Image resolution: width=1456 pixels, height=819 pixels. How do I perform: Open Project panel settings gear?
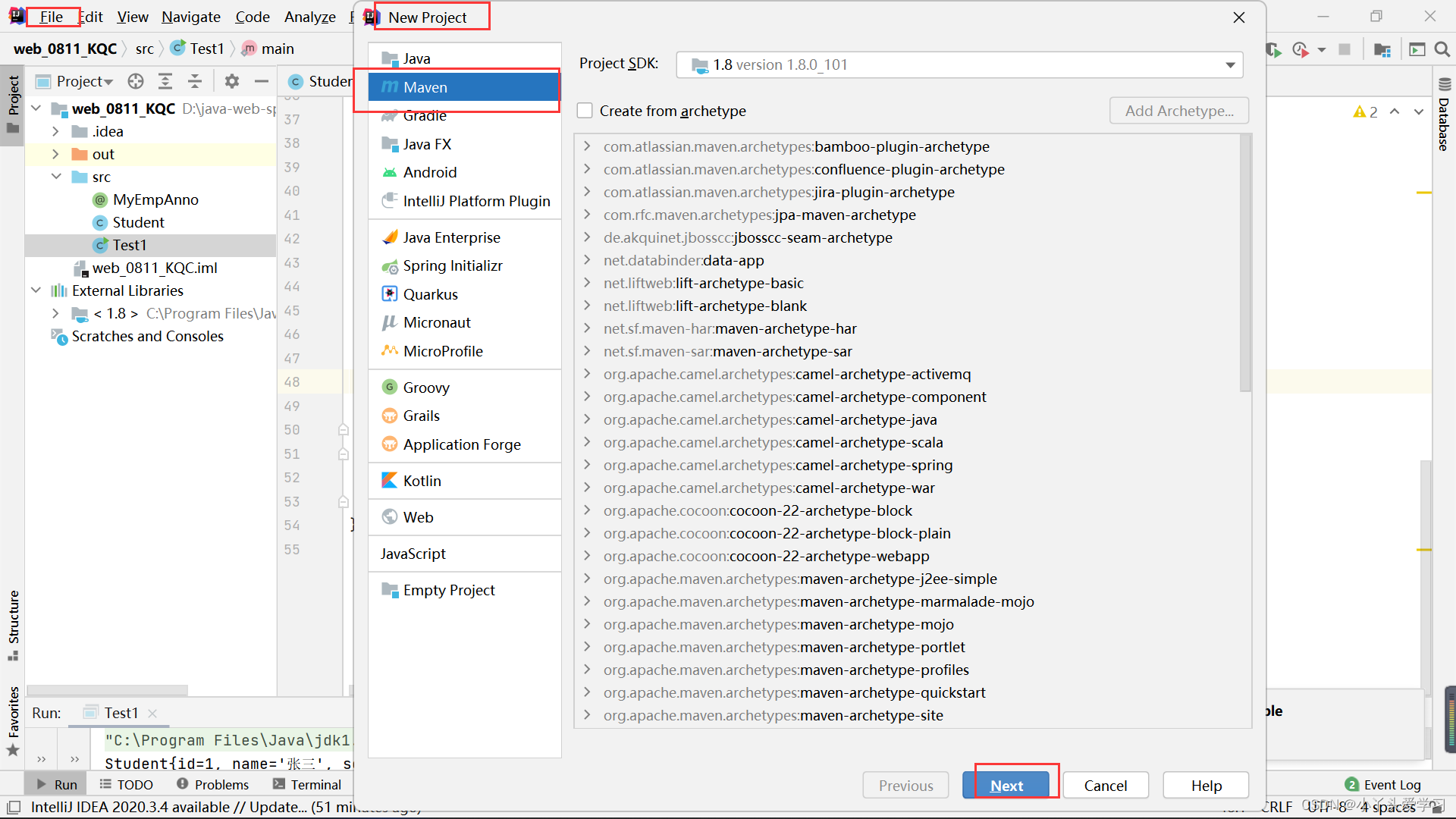(x=232, y=81)
